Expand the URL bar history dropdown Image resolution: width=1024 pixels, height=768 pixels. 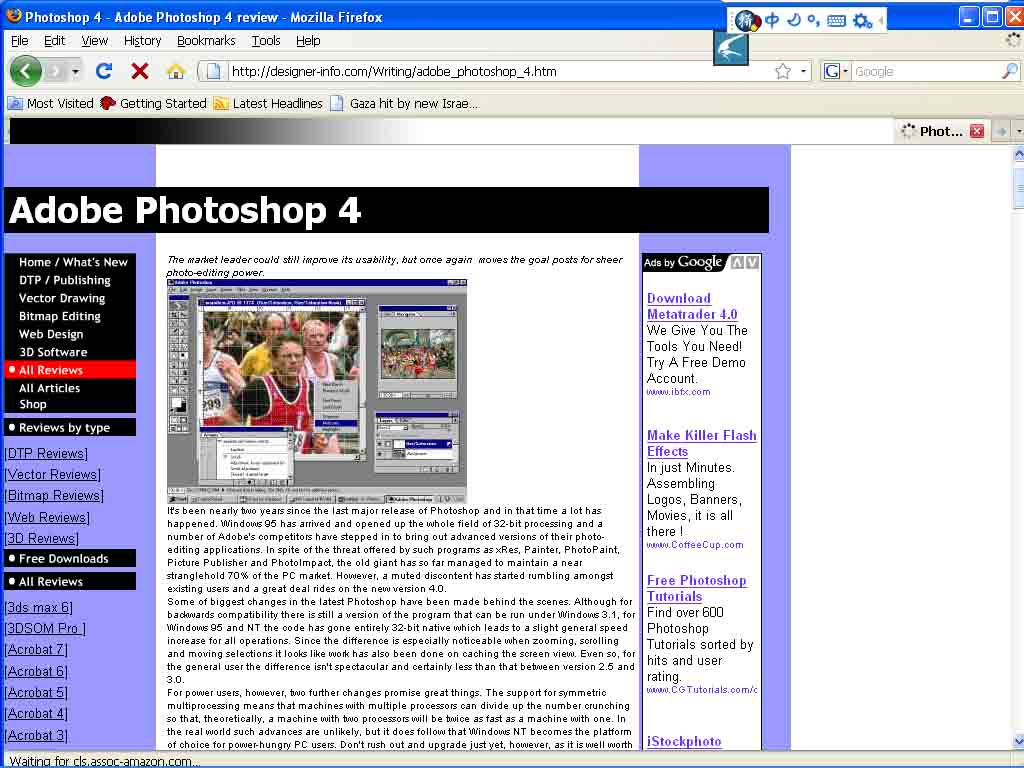(803, 71)
